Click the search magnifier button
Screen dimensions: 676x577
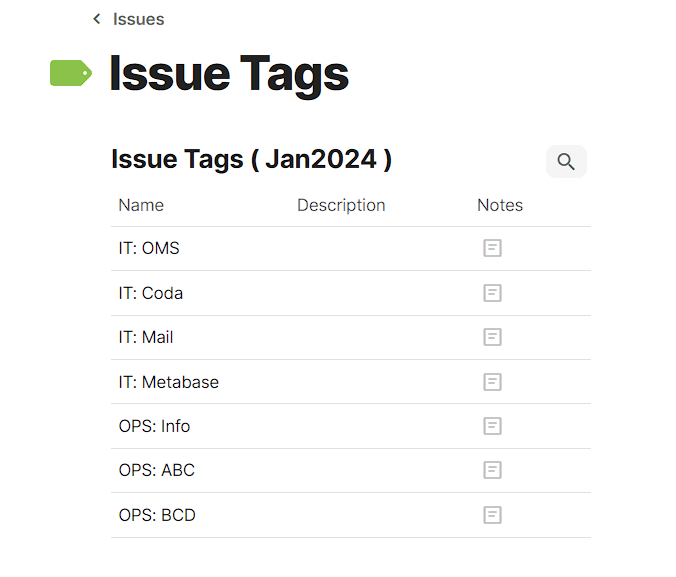pos(566,162)
